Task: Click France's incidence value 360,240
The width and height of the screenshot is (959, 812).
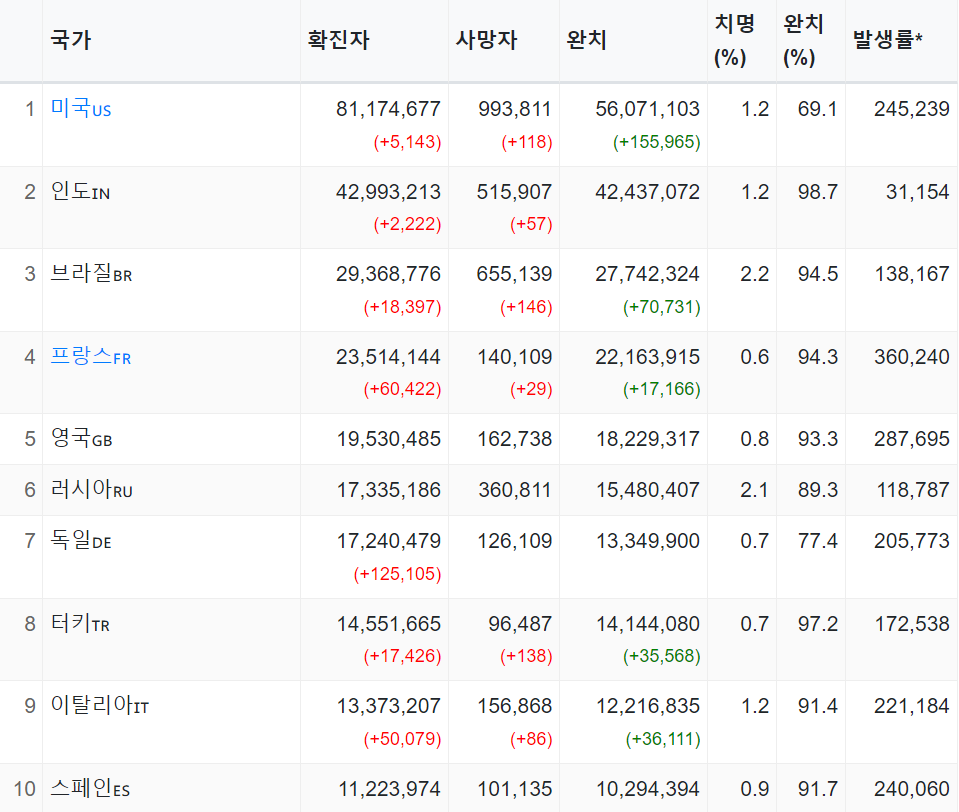Action: [912, 356]
